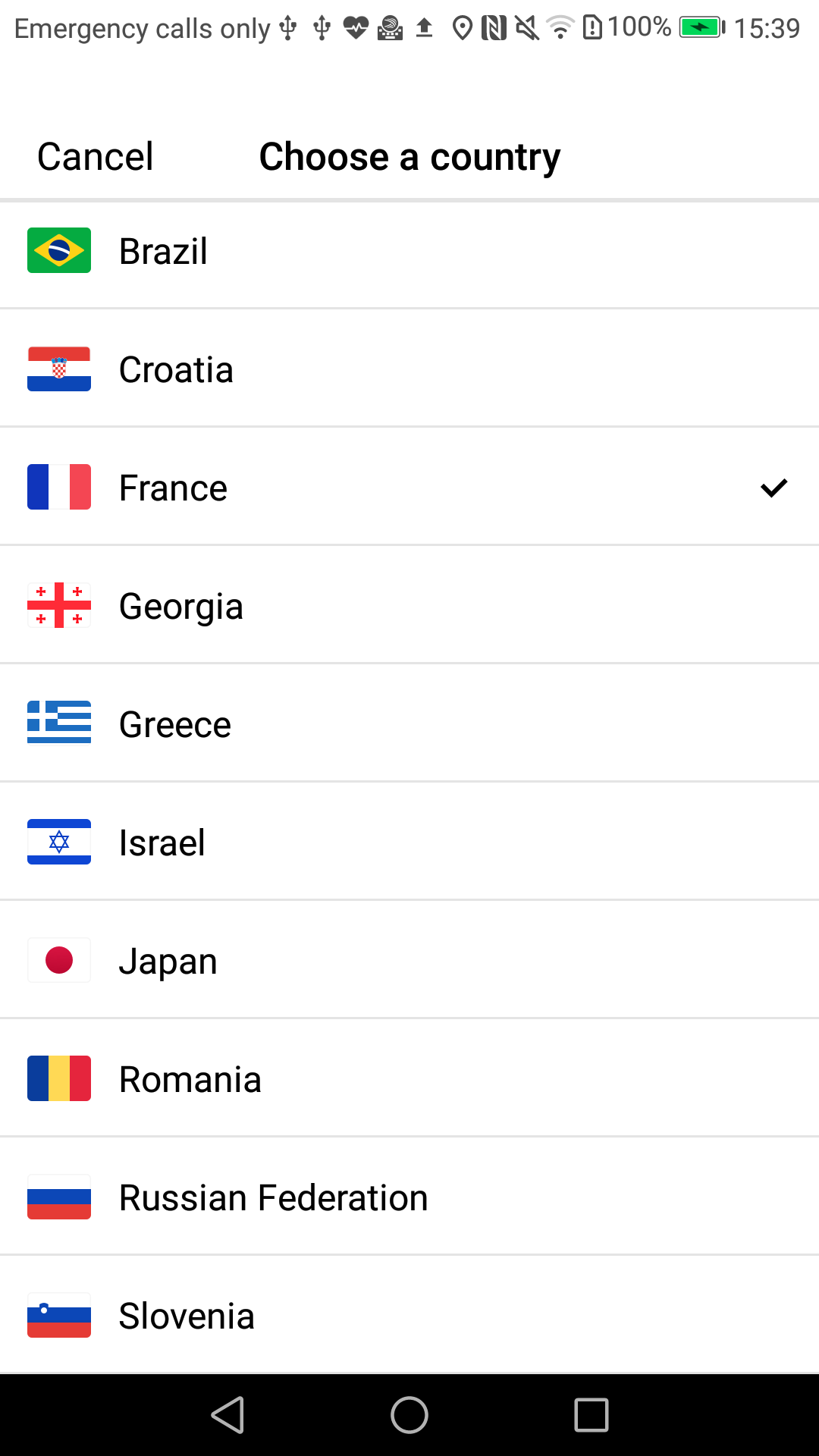
Task: Tap the Georgia flag icon
Action: [59, 605]
